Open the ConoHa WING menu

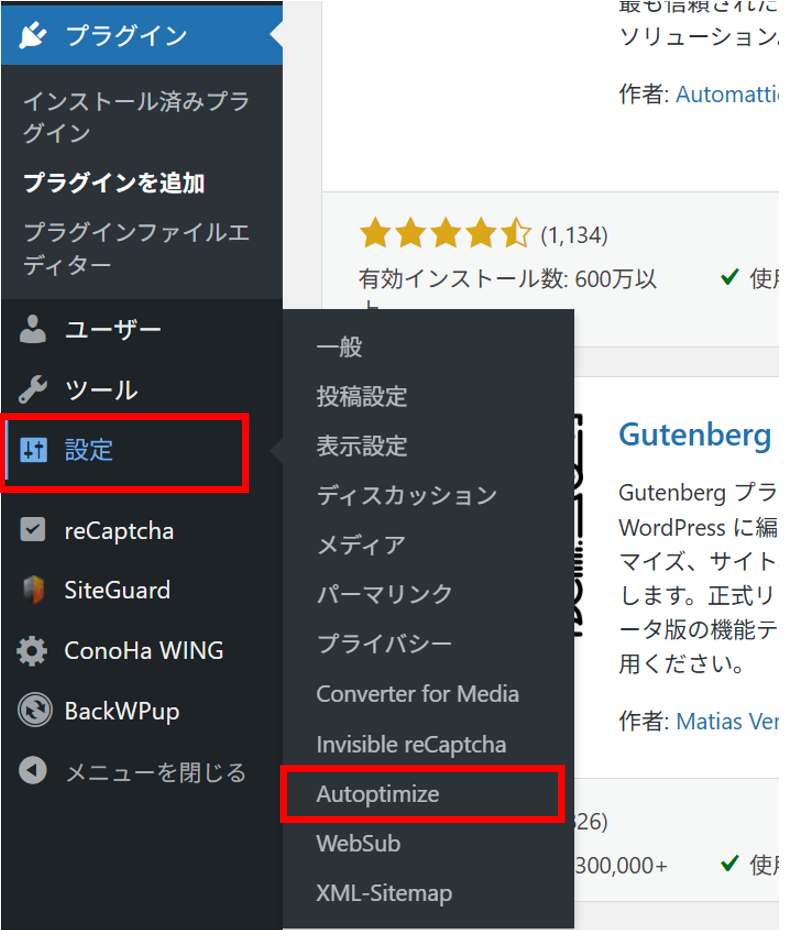(x=142, y=651)
